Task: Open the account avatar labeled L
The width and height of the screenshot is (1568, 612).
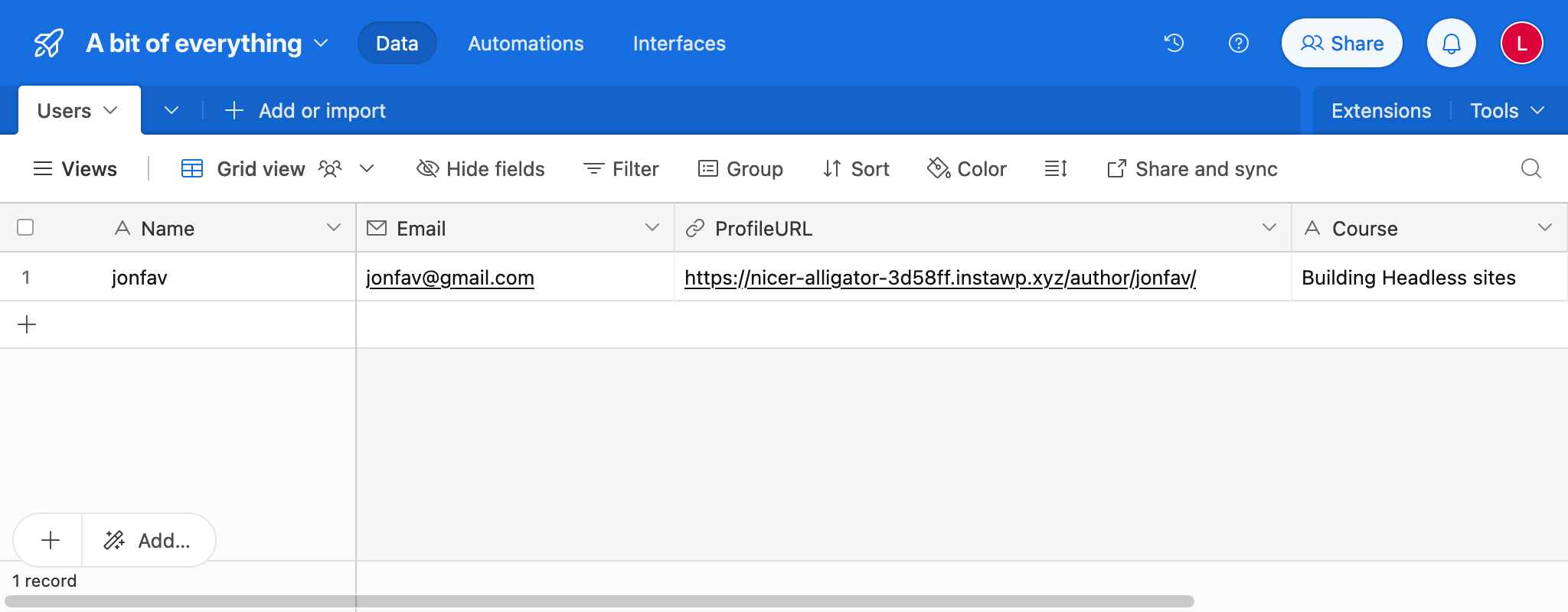Action: (x=1521, y=43)
